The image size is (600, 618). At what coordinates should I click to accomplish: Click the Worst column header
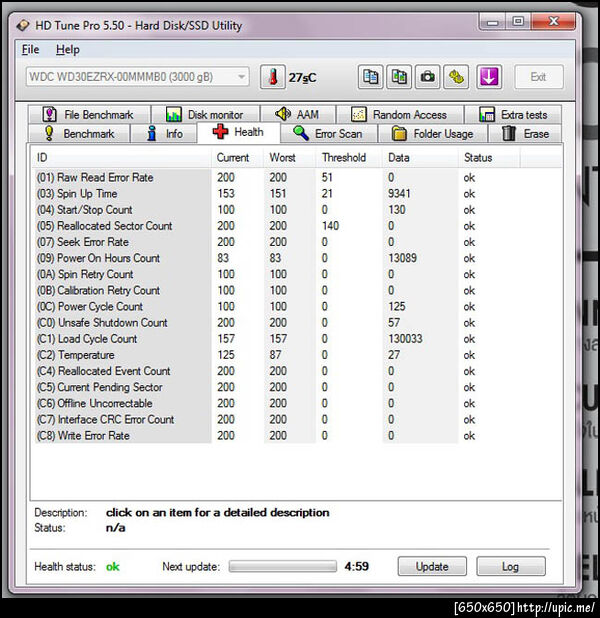(290, 158)
